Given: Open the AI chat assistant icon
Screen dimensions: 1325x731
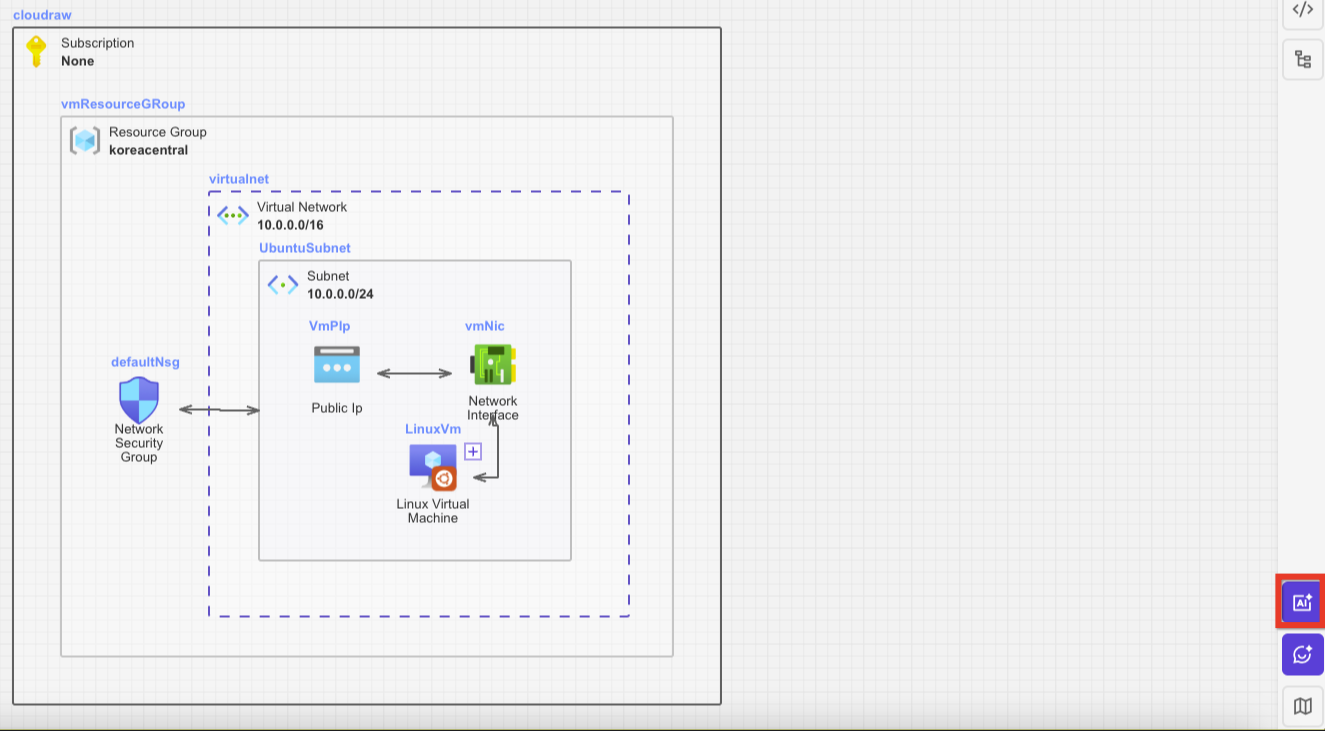Looking at the screenshot, I should tap(1302, 654).
